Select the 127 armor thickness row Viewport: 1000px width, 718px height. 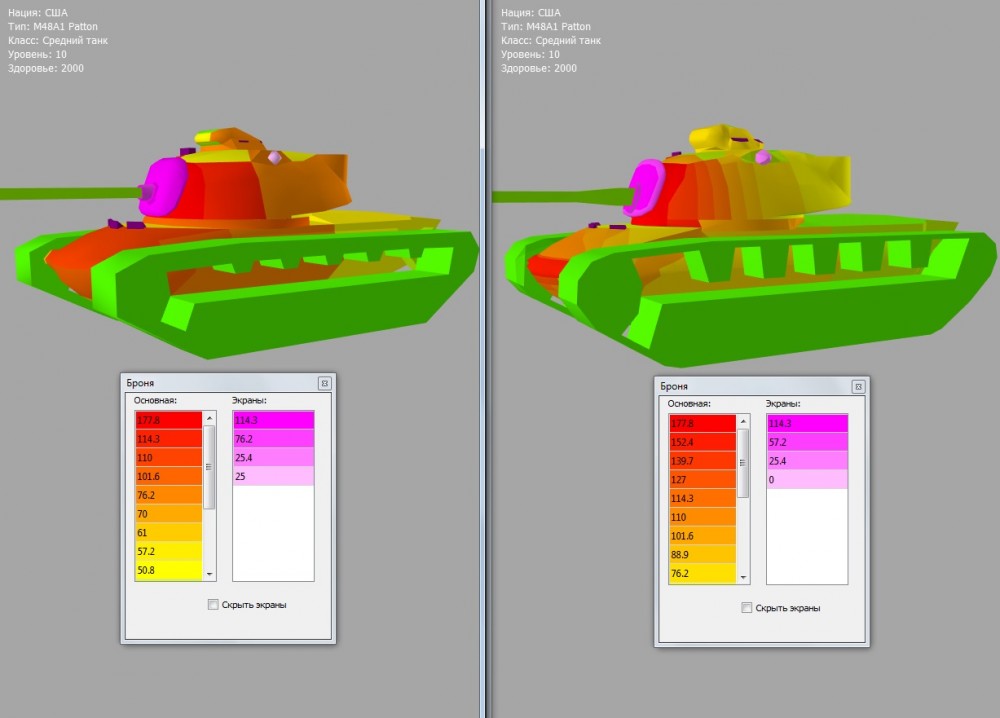point(702,478)
